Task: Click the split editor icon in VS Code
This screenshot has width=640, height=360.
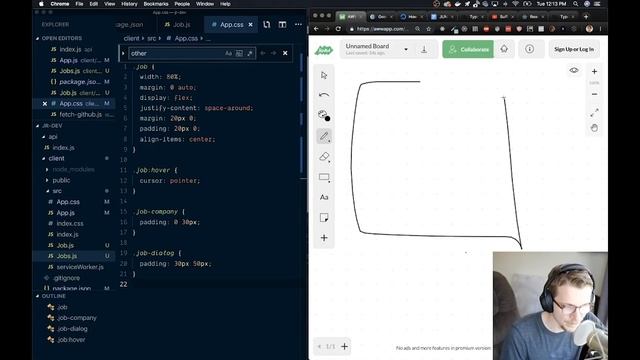Action: tap(282, 24)
